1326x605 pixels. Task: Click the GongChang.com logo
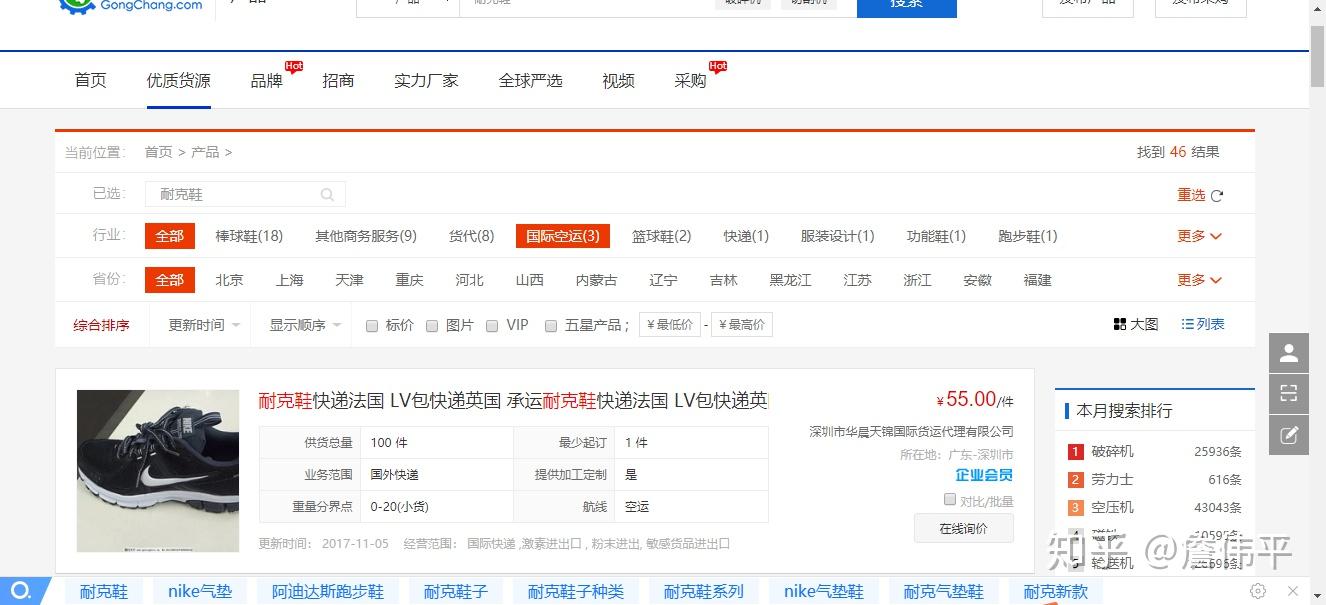130,6
